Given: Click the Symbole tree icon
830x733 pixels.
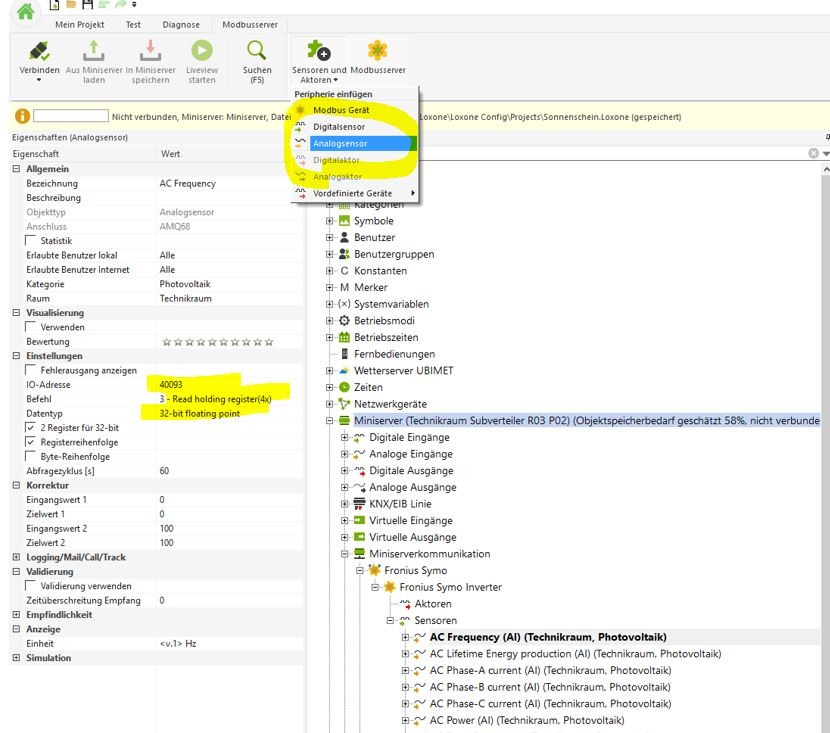Looking at the screenshot, I should pyautogui.click(x=344, y=221).
